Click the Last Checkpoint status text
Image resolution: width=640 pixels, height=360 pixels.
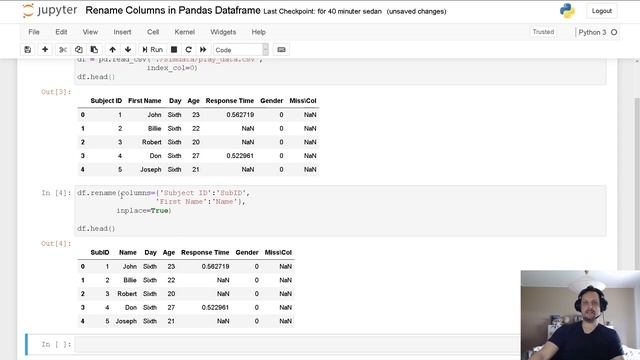[x=322, y=11]
